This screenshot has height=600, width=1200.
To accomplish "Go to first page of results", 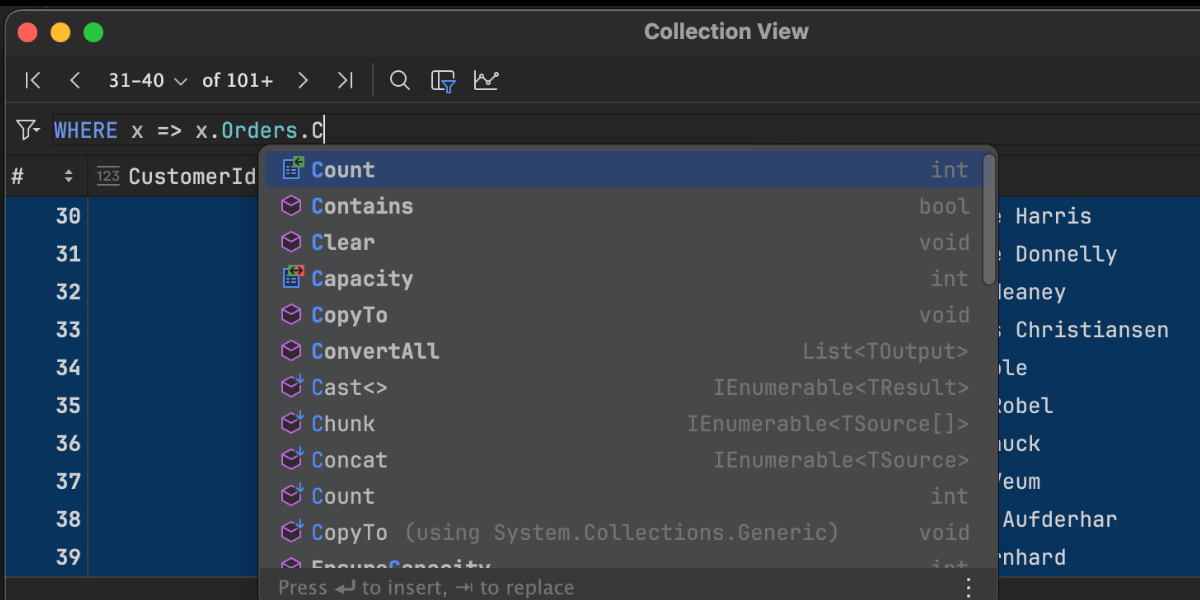I will point(33,81).
